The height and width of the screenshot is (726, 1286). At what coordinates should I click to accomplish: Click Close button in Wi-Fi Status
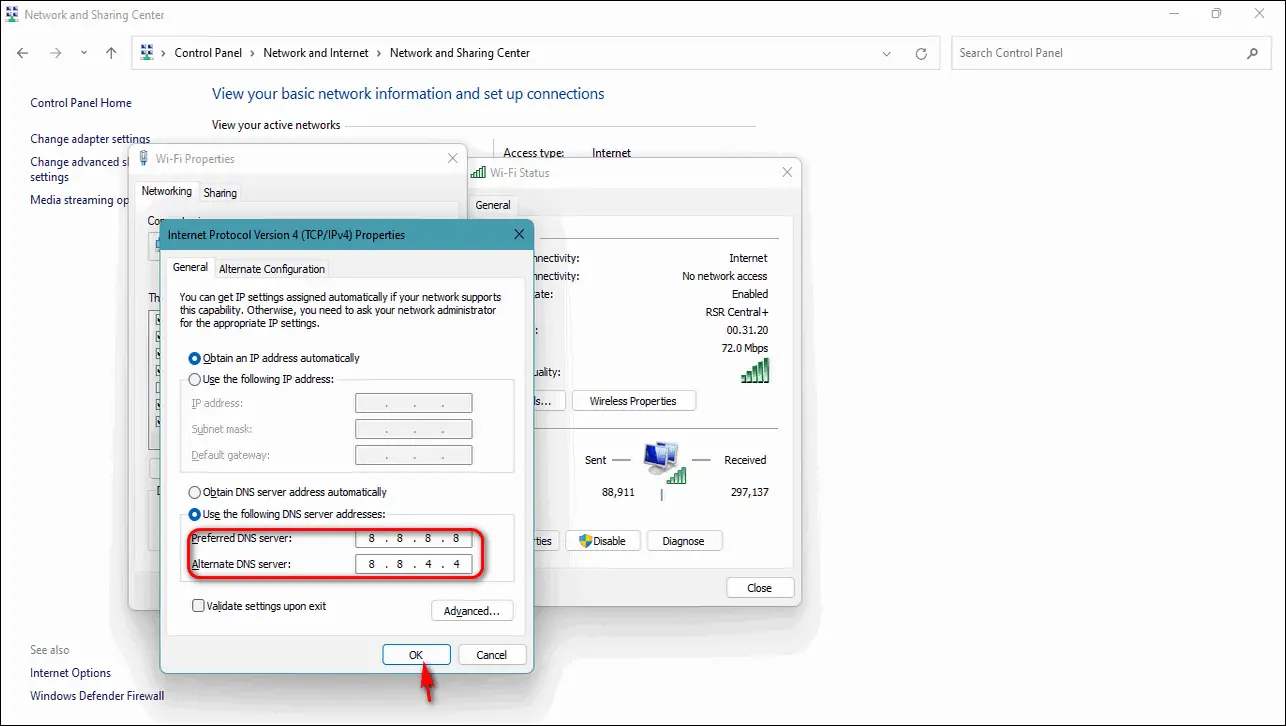pos(760,588)
